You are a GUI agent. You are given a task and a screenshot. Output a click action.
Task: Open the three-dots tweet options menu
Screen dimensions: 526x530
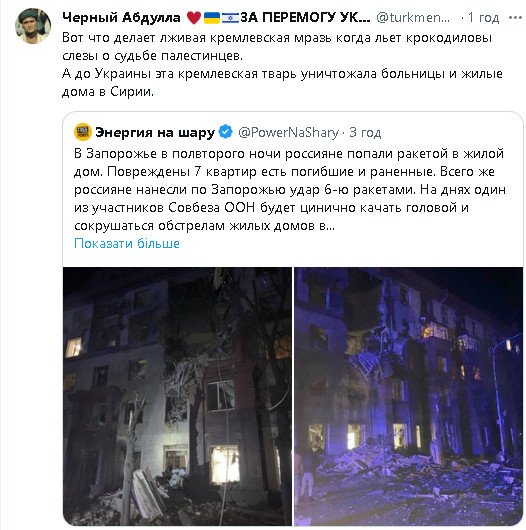coord(515,18)
